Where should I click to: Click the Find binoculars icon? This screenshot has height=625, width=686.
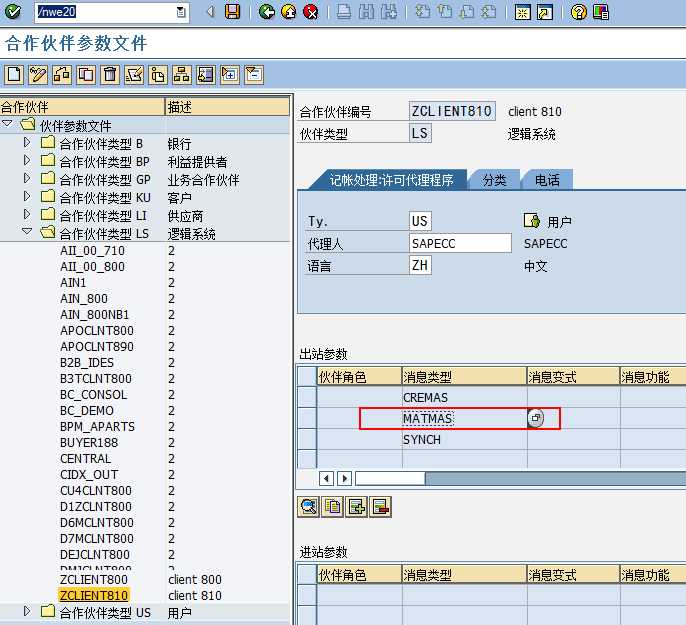[366, 12]
